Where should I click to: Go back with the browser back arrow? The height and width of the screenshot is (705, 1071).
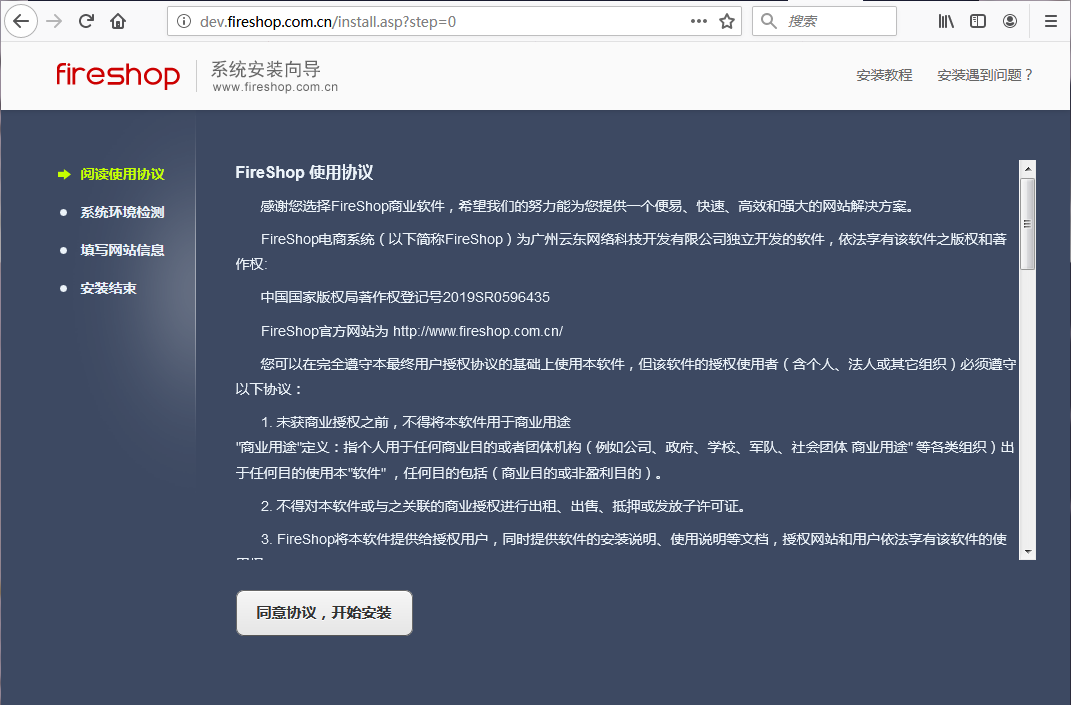coord(21,21)
